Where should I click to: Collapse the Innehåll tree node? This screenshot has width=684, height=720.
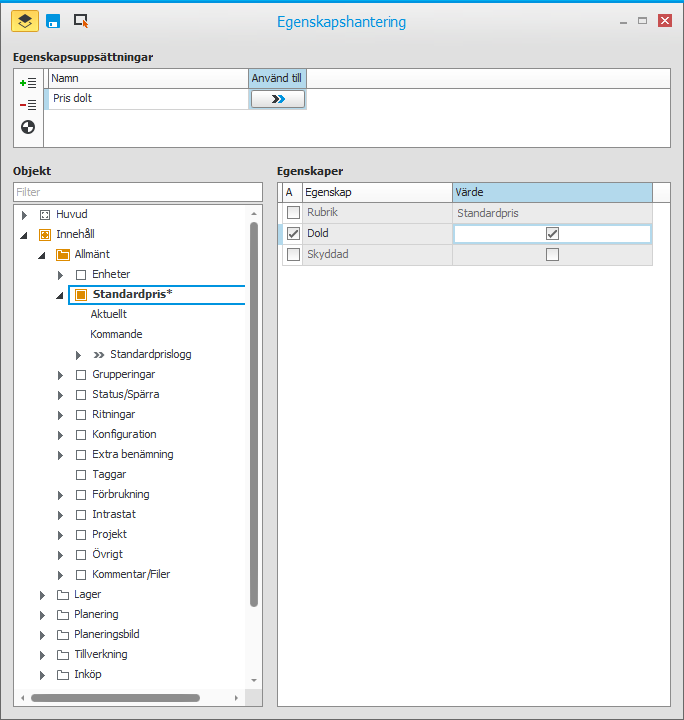tap(24, 235)
